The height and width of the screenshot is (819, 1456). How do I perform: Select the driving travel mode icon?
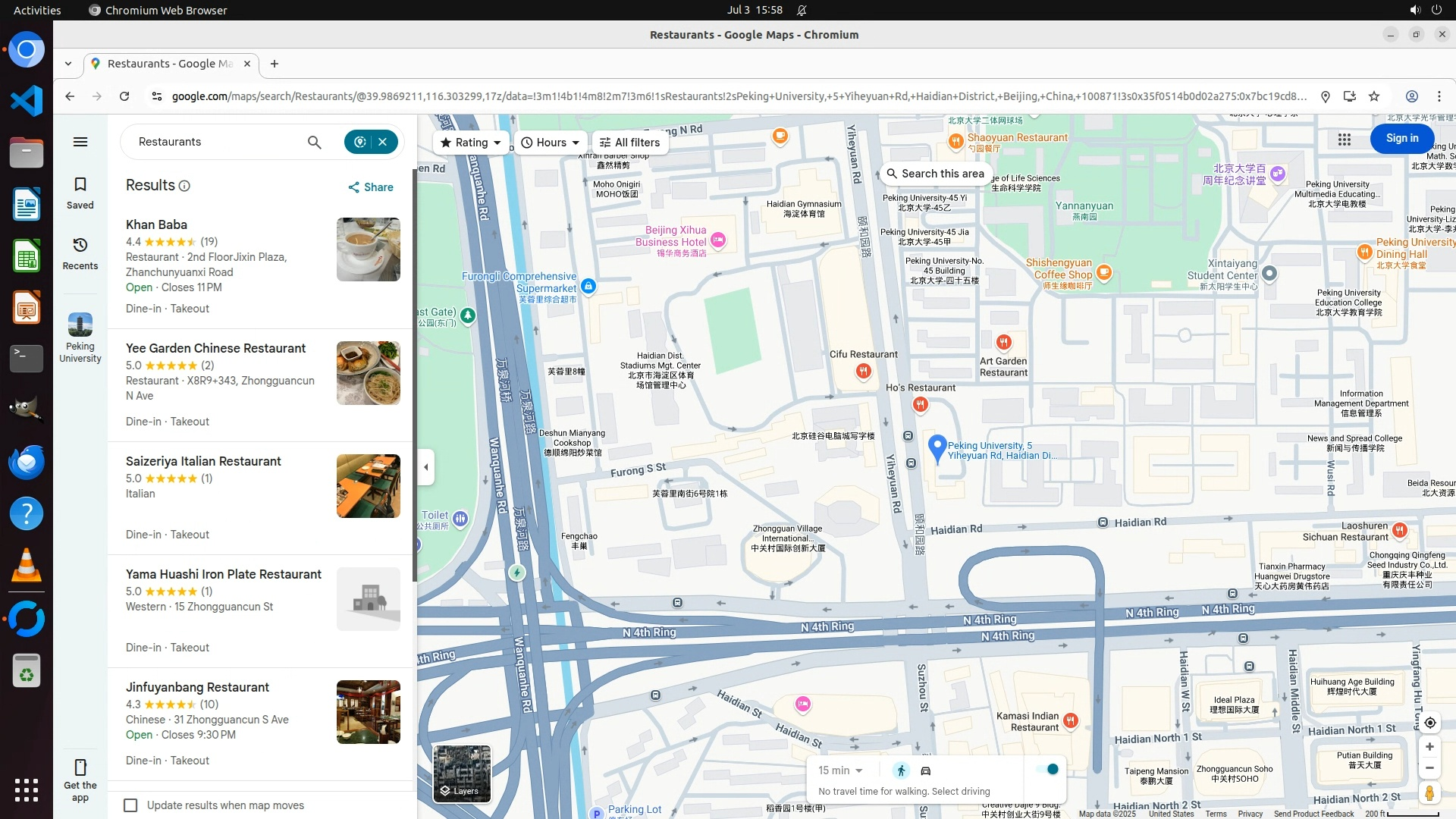coord(926,770)
